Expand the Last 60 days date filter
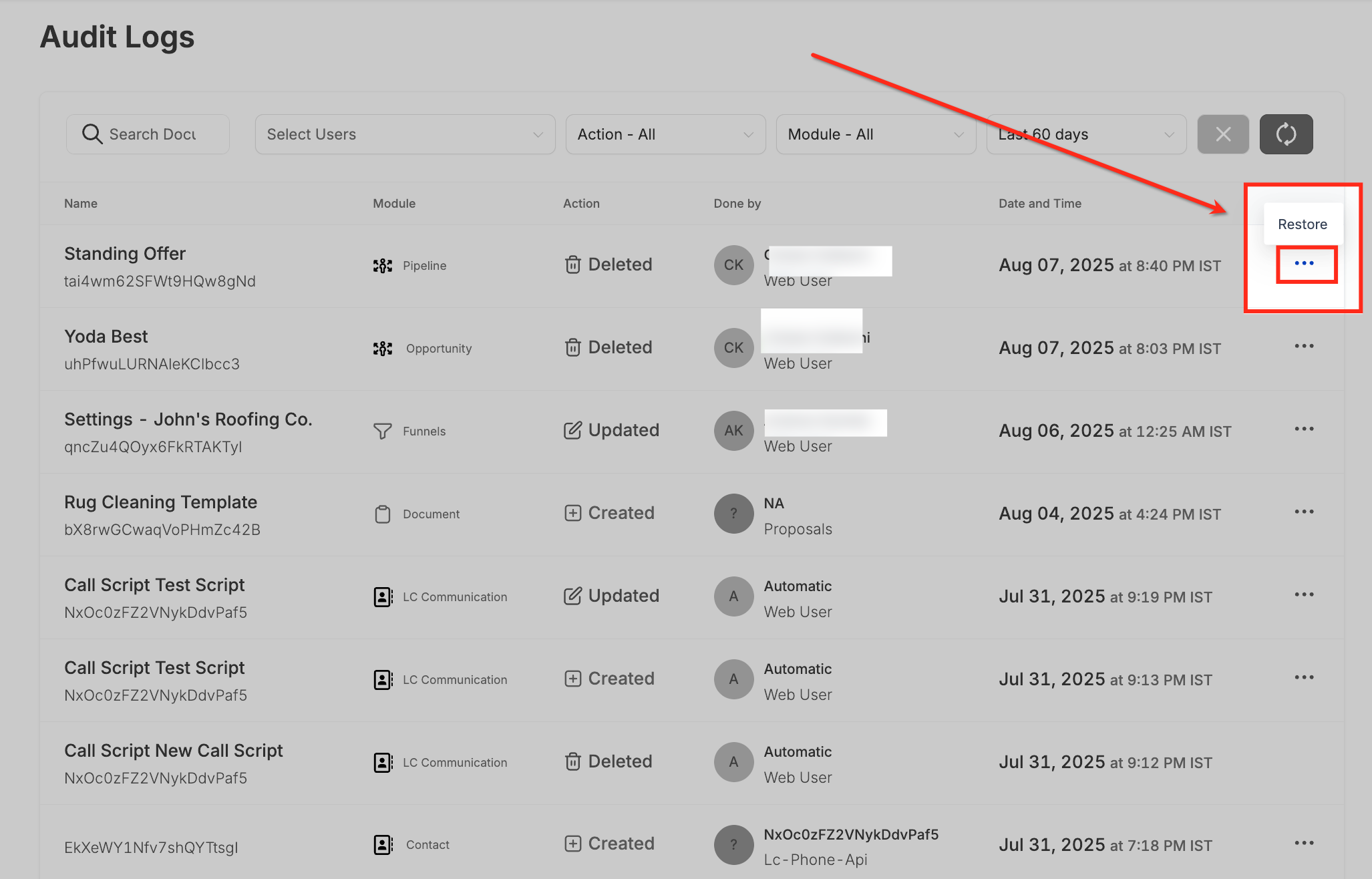1372x879 pixels. coord(1085,134)
